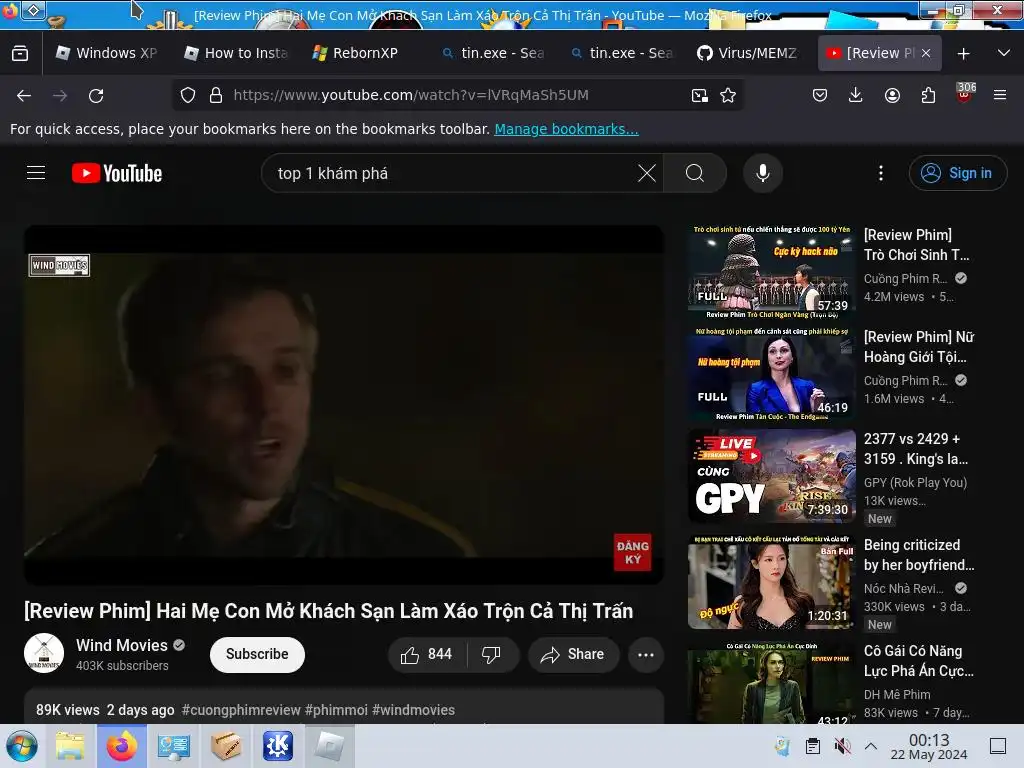Open picture-in-picture icon in address bar

[699, 95]
